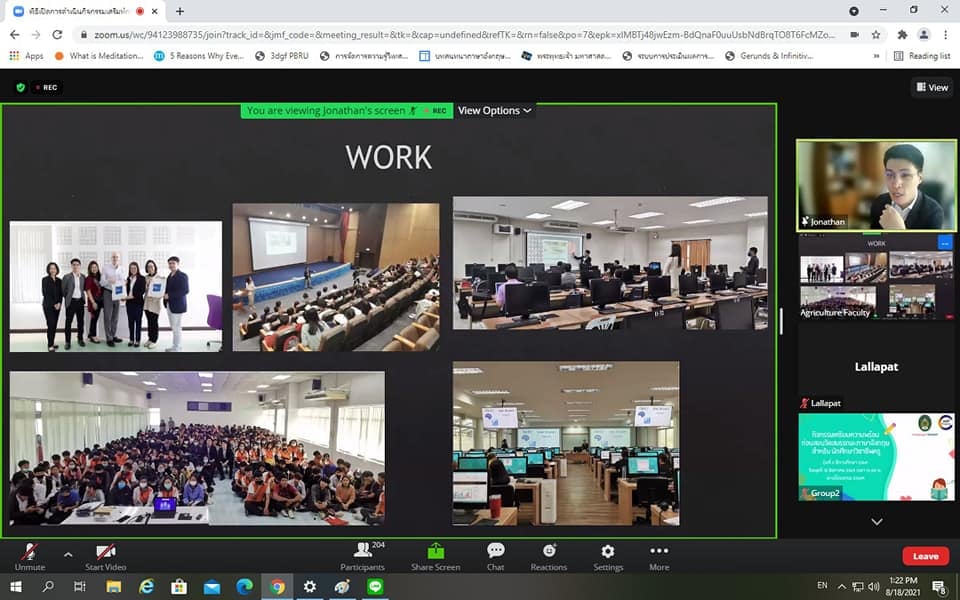This screenshot has width=960, height=600.
Task: Open the 'Gerunds & Infinitiv...' bookmark
Action: (x=769, y=56)
